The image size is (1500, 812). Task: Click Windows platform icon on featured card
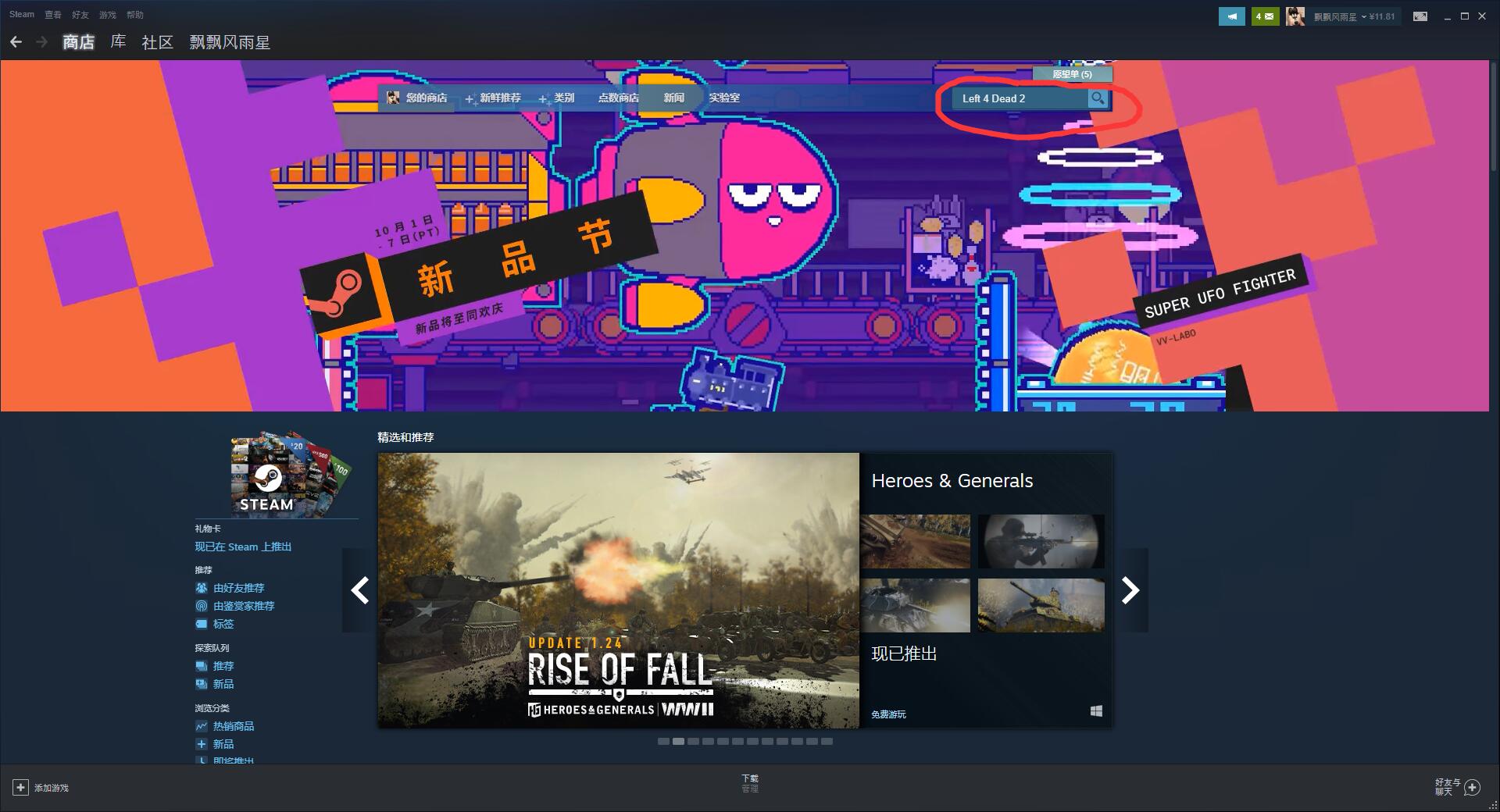click(x=1096, y=711)
